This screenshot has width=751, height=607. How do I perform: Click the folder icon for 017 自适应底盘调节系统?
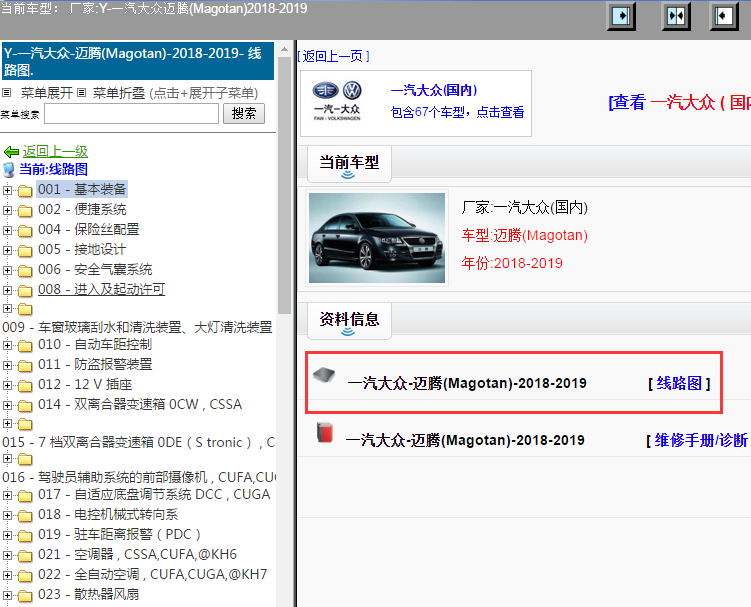25,496
